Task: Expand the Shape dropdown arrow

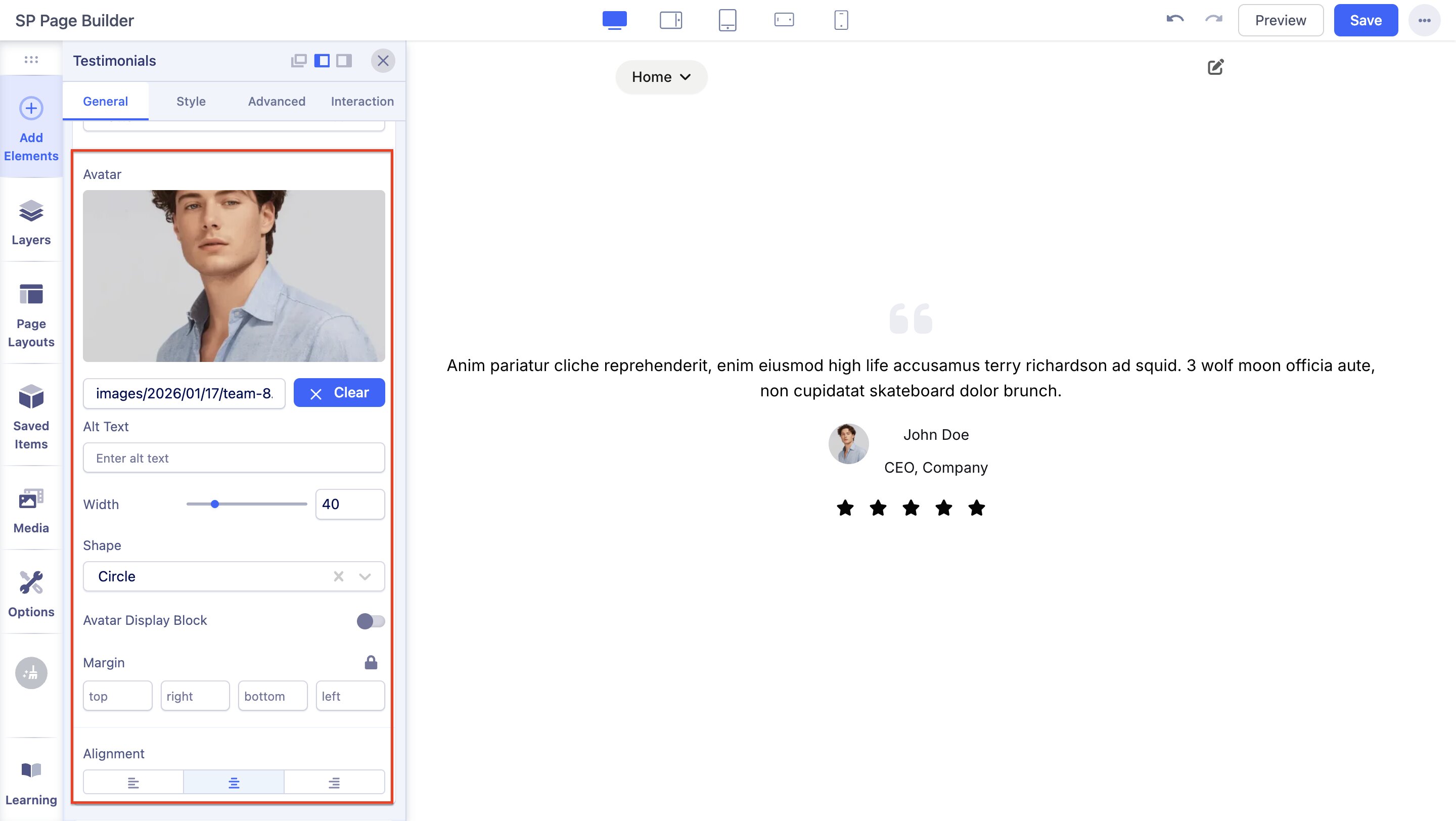Action: pos(365,576)
